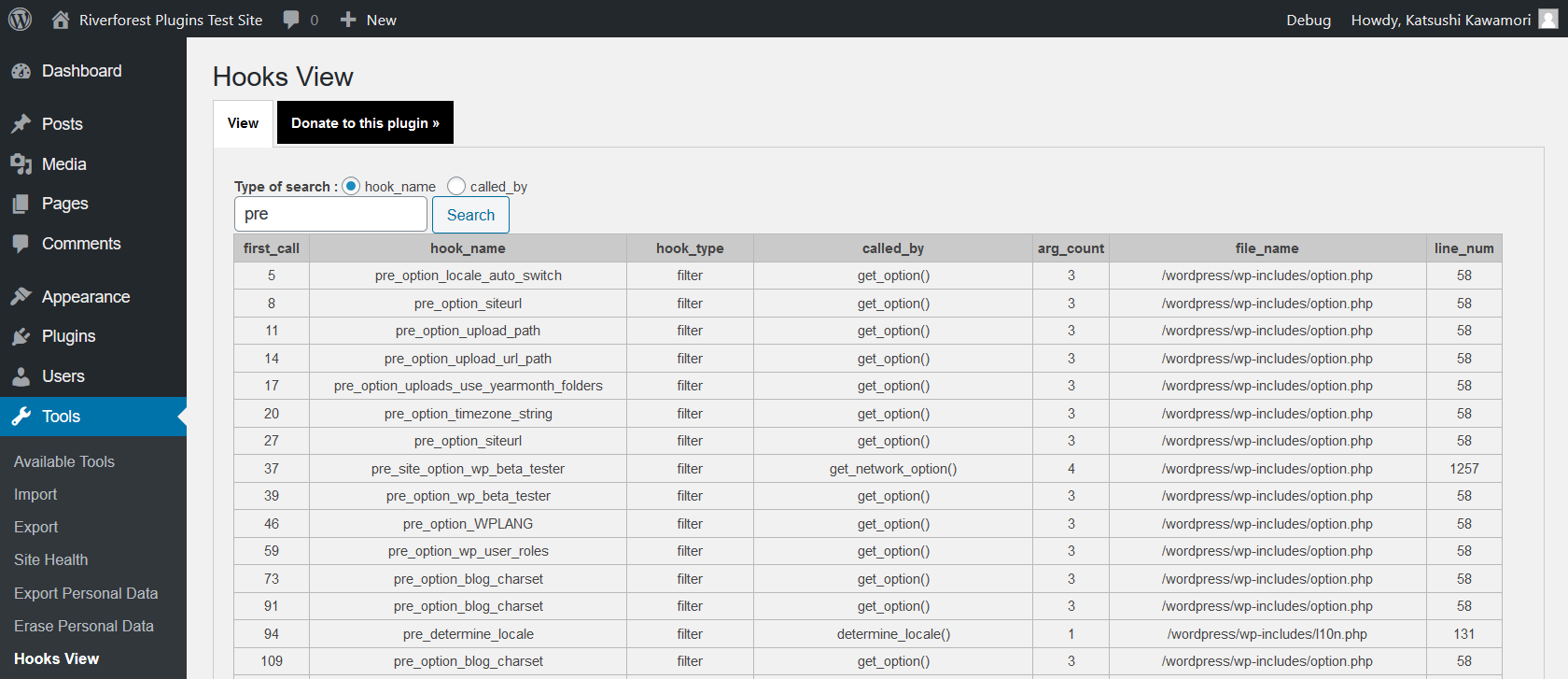Click pre_option_upload_path cell
Screen dimensions: 1568x679
tap(468, 331)
